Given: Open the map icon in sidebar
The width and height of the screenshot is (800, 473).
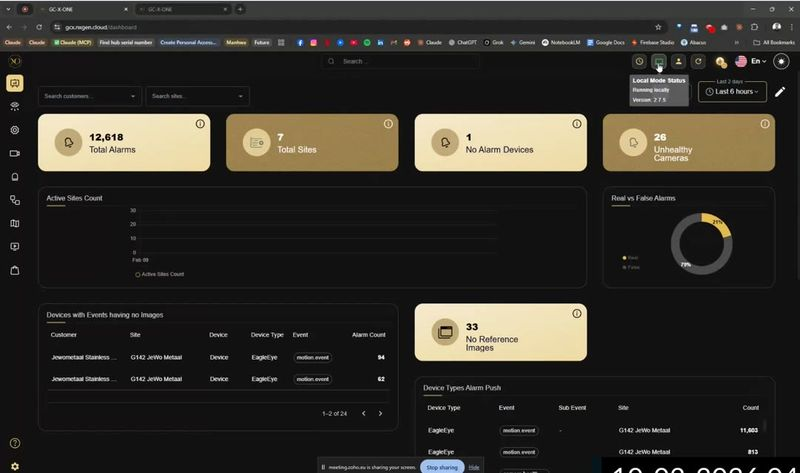Looking at the screenshot, I should (15, 223).
